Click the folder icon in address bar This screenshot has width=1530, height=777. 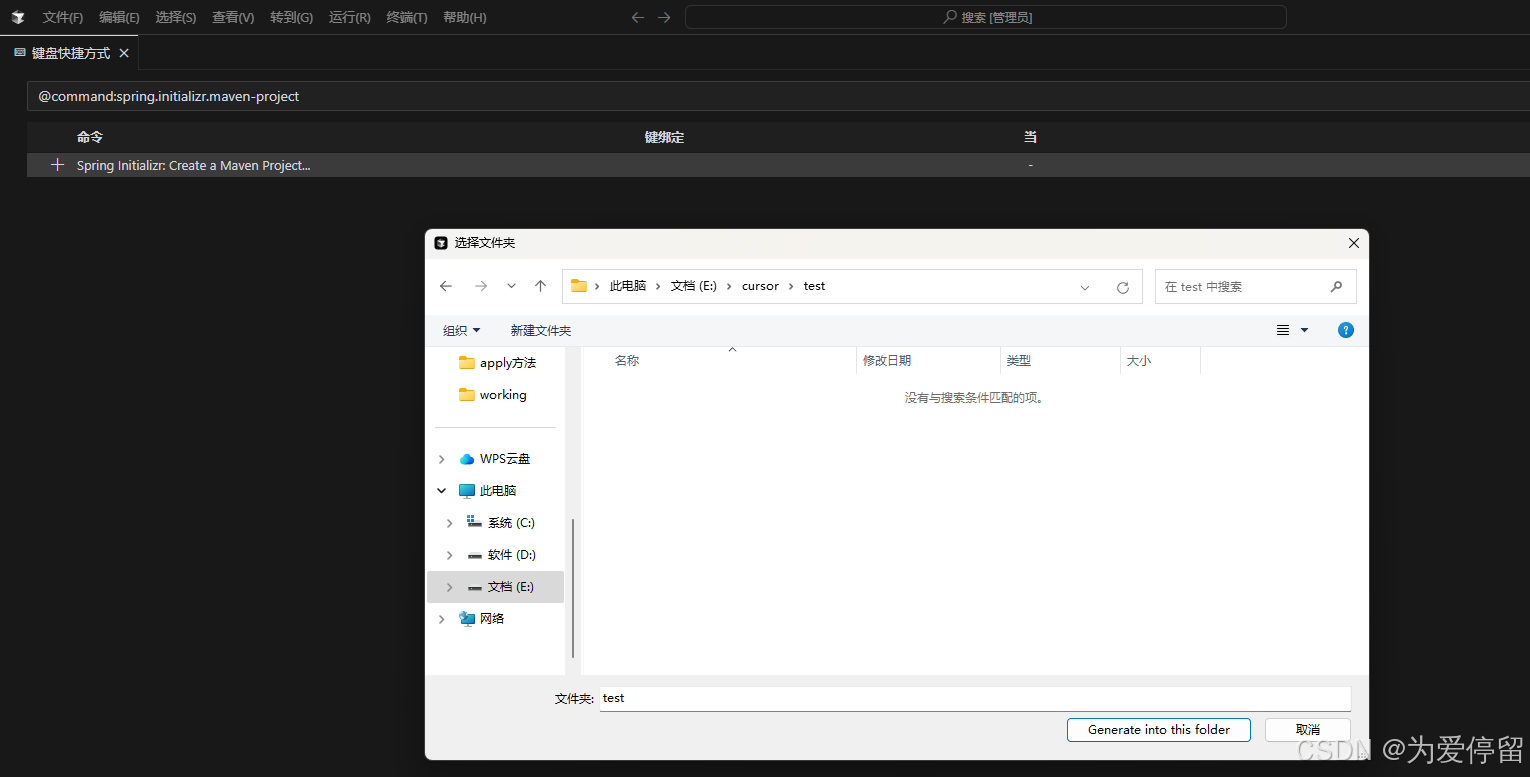[579, 286]
